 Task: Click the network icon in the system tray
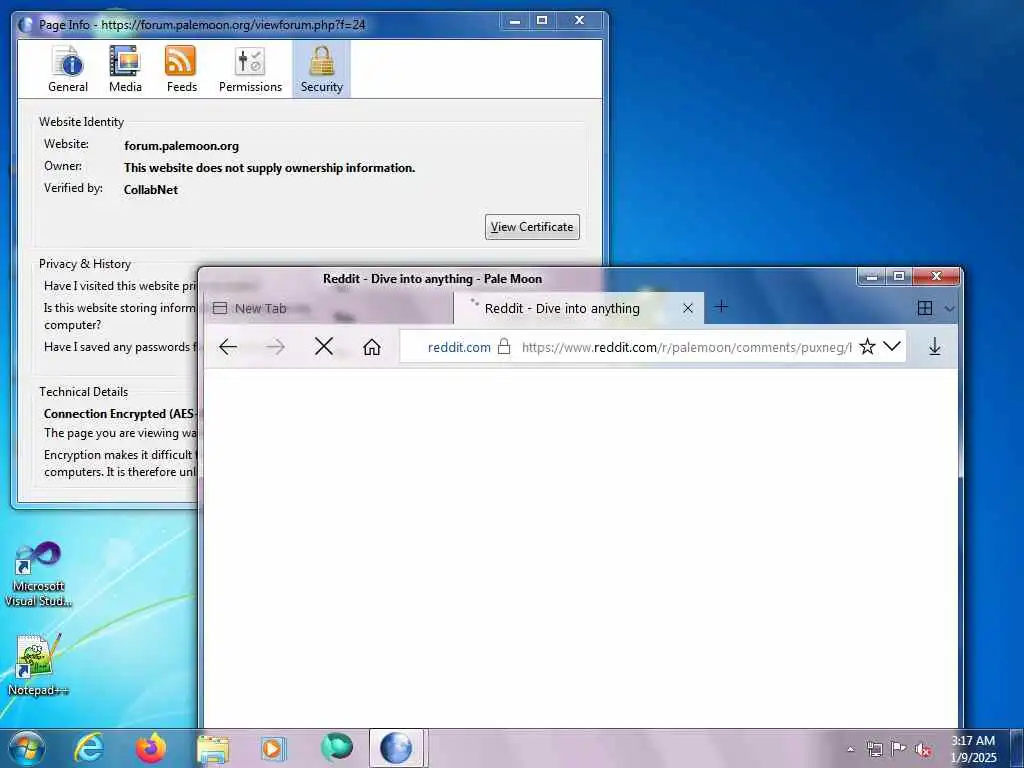[874, 749]
